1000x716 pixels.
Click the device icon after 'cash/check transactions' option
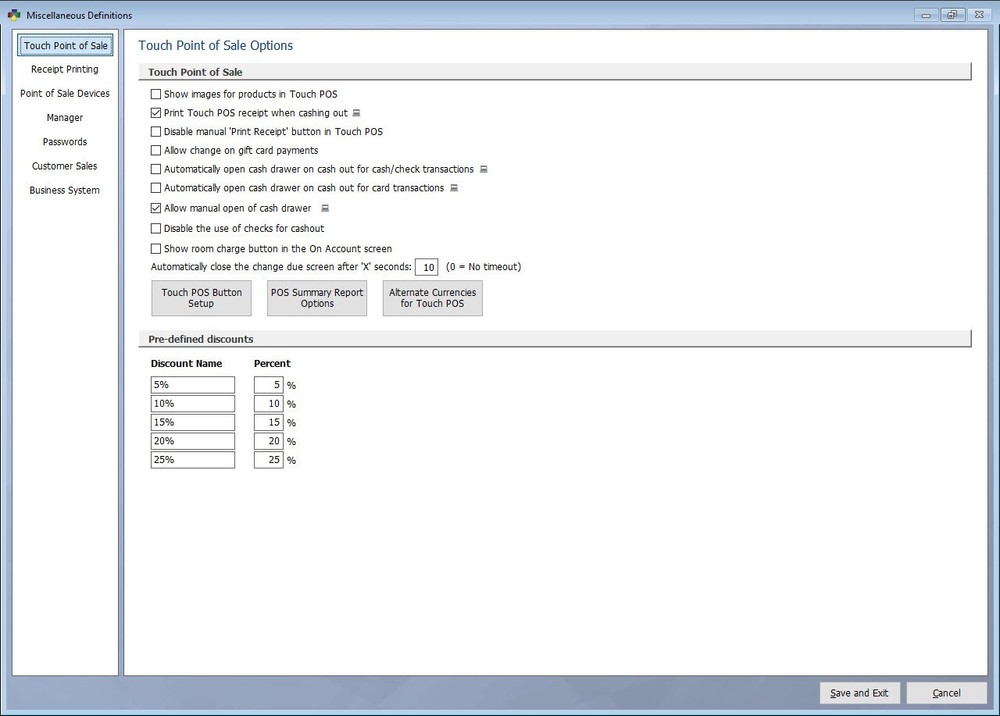point(484,169)
